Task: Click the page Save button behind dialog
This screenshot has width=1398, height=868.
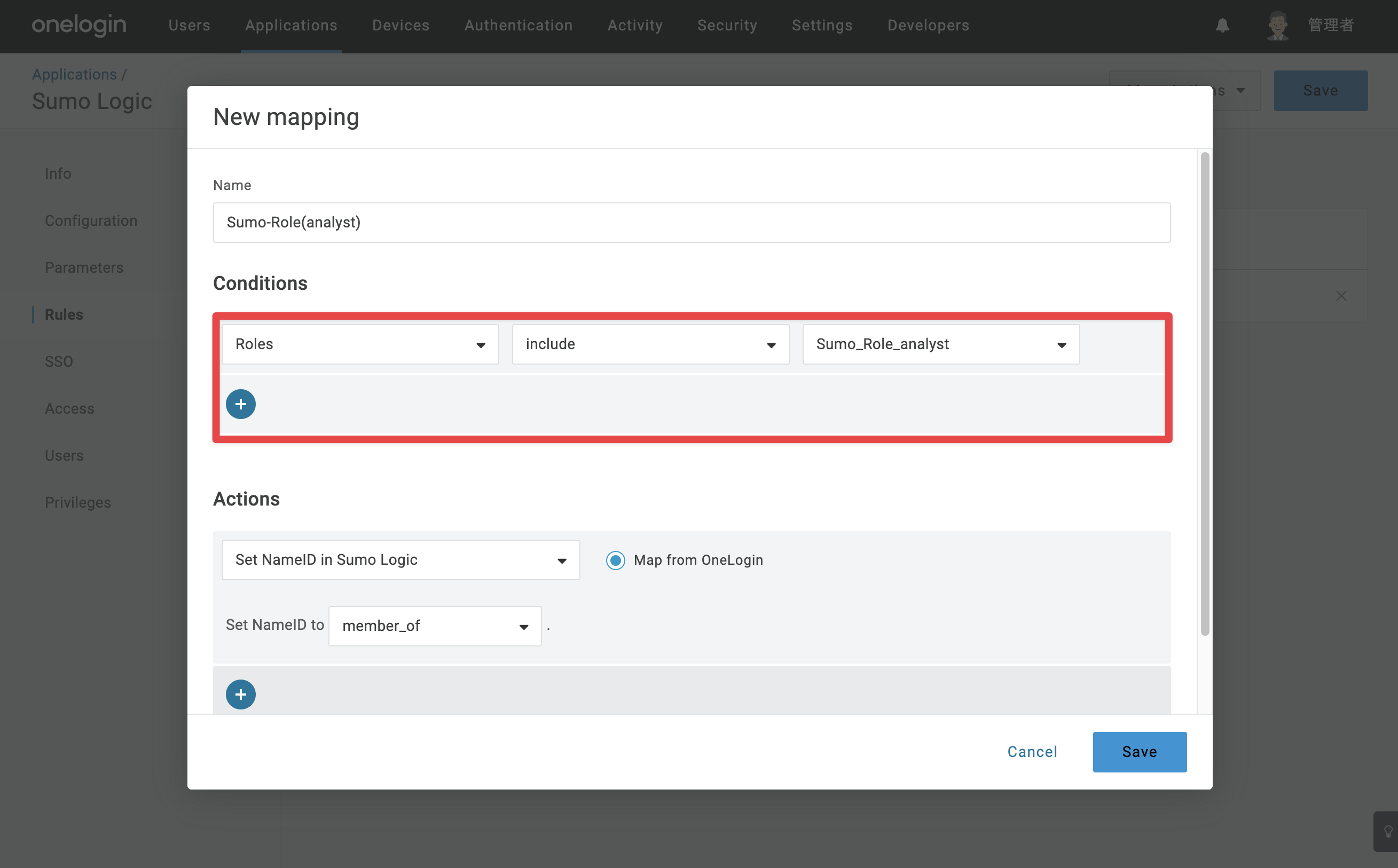Action: (1321, 91)
